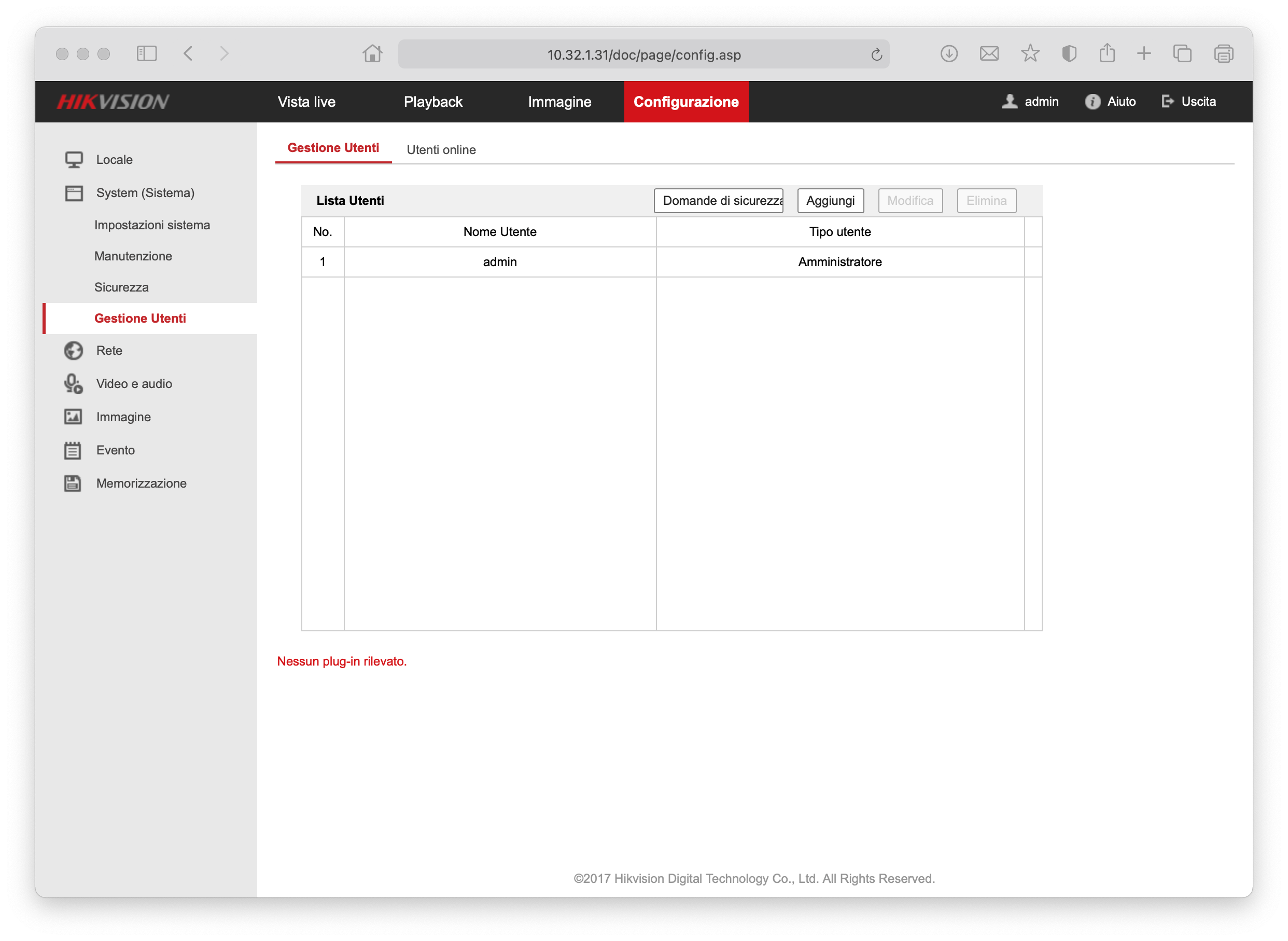The width and height of the screenshot is (1288, 941).
Task: Click the Lista Utenti heading
Action: click(350, 201)
